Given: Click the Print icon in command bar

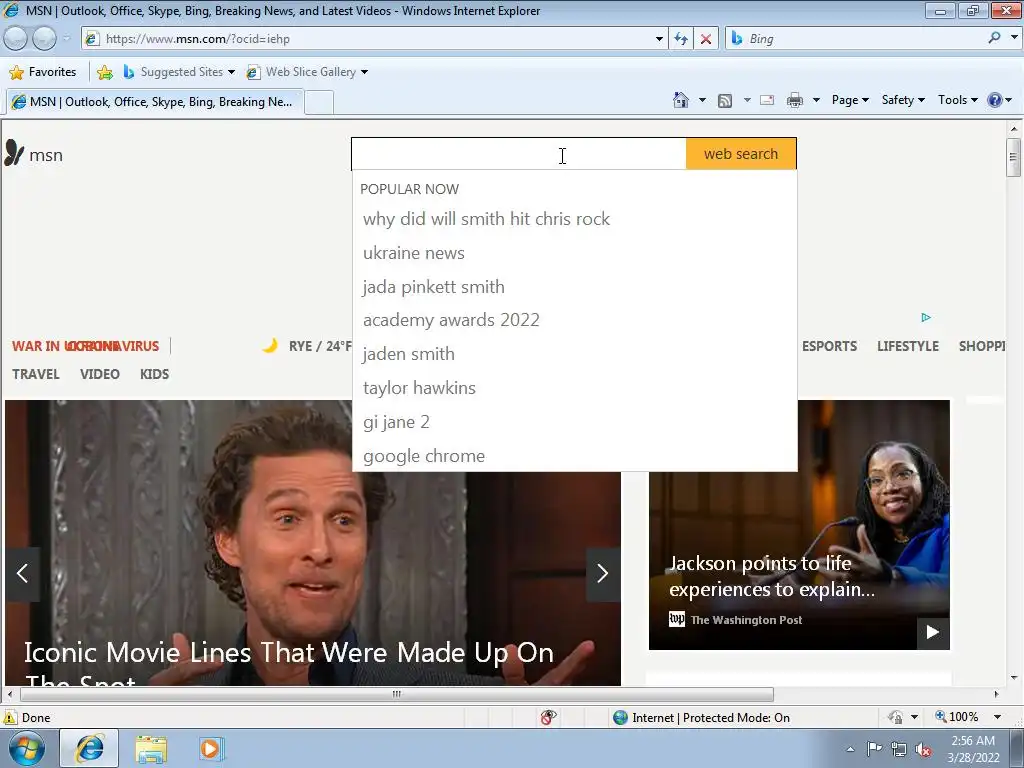Looking at the screenshot, I should click(x=795, y=100).
